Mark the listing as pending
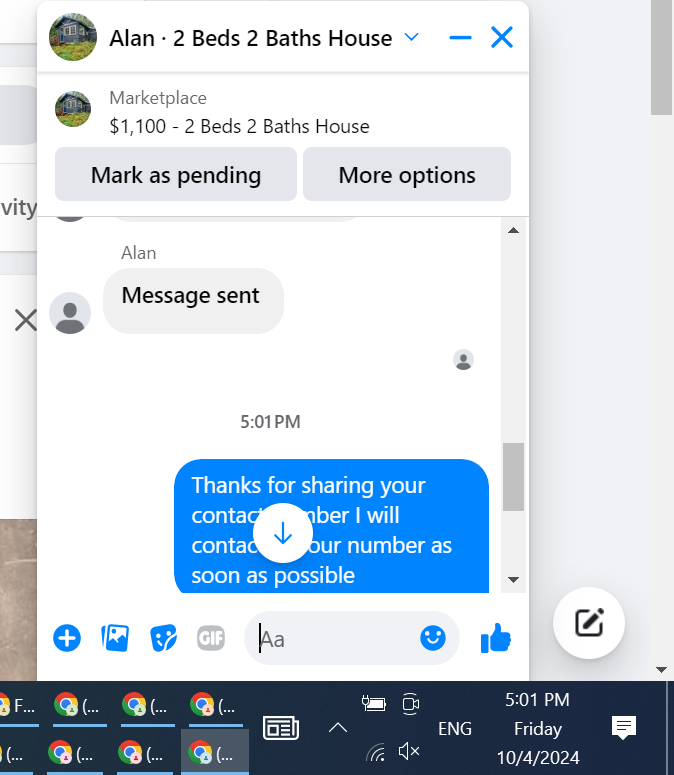 pos(176,174)
